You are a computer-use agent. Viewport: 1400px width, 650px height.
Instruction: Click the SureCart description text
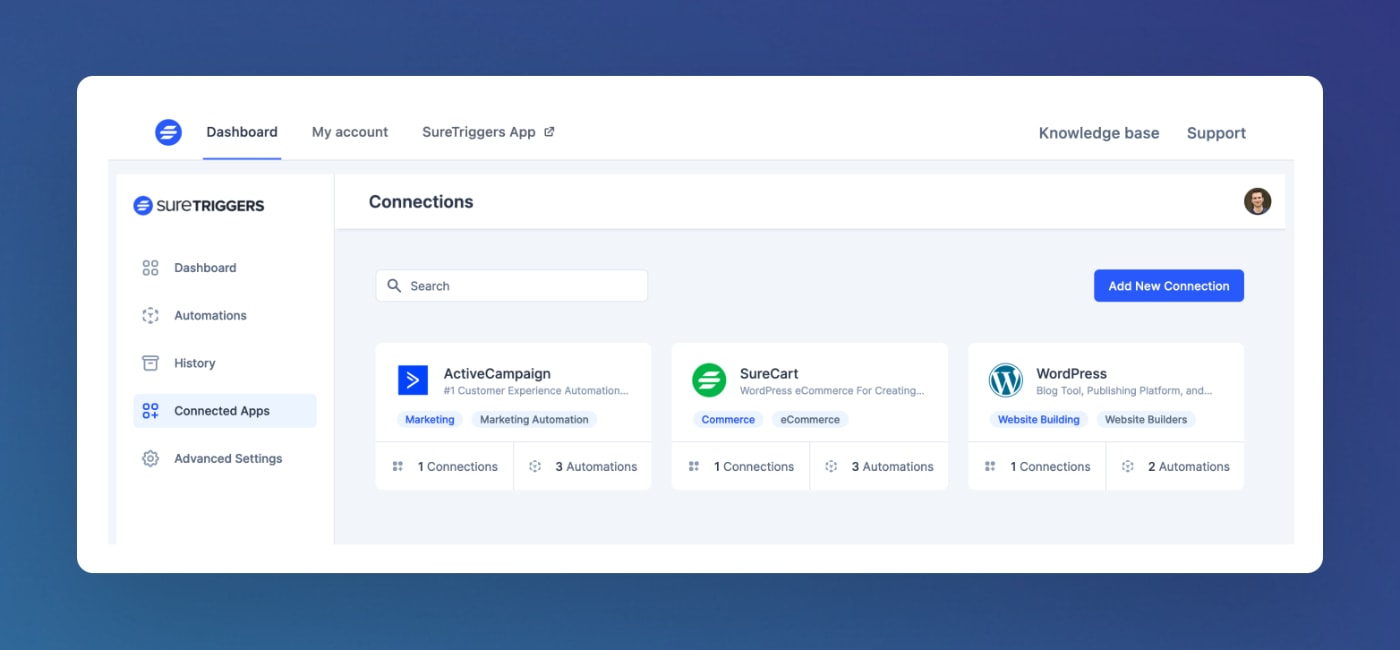(x=832, y=391)
